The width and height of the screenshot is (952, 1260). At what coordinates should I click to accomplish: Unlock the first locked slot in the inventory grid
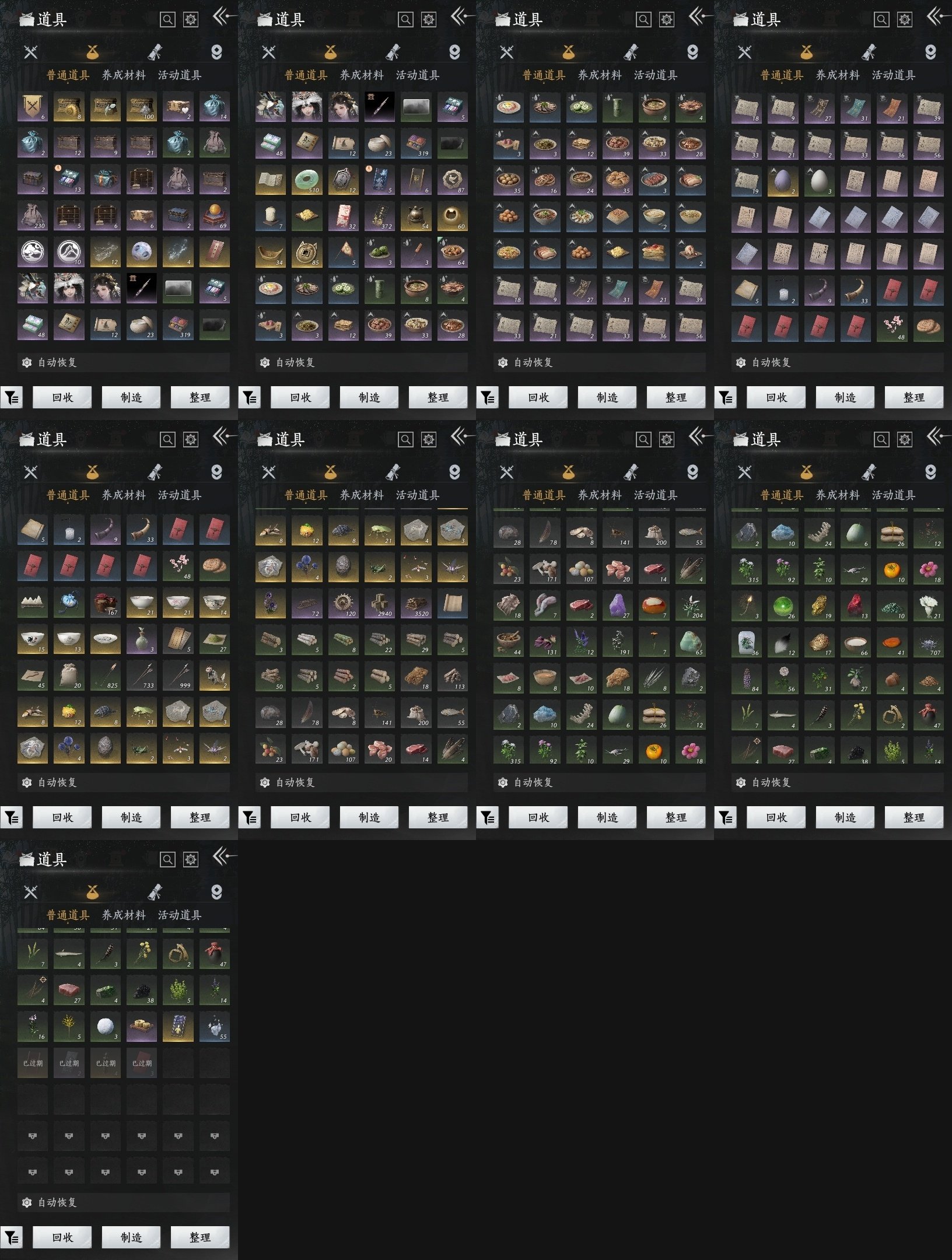[32, 1136]
